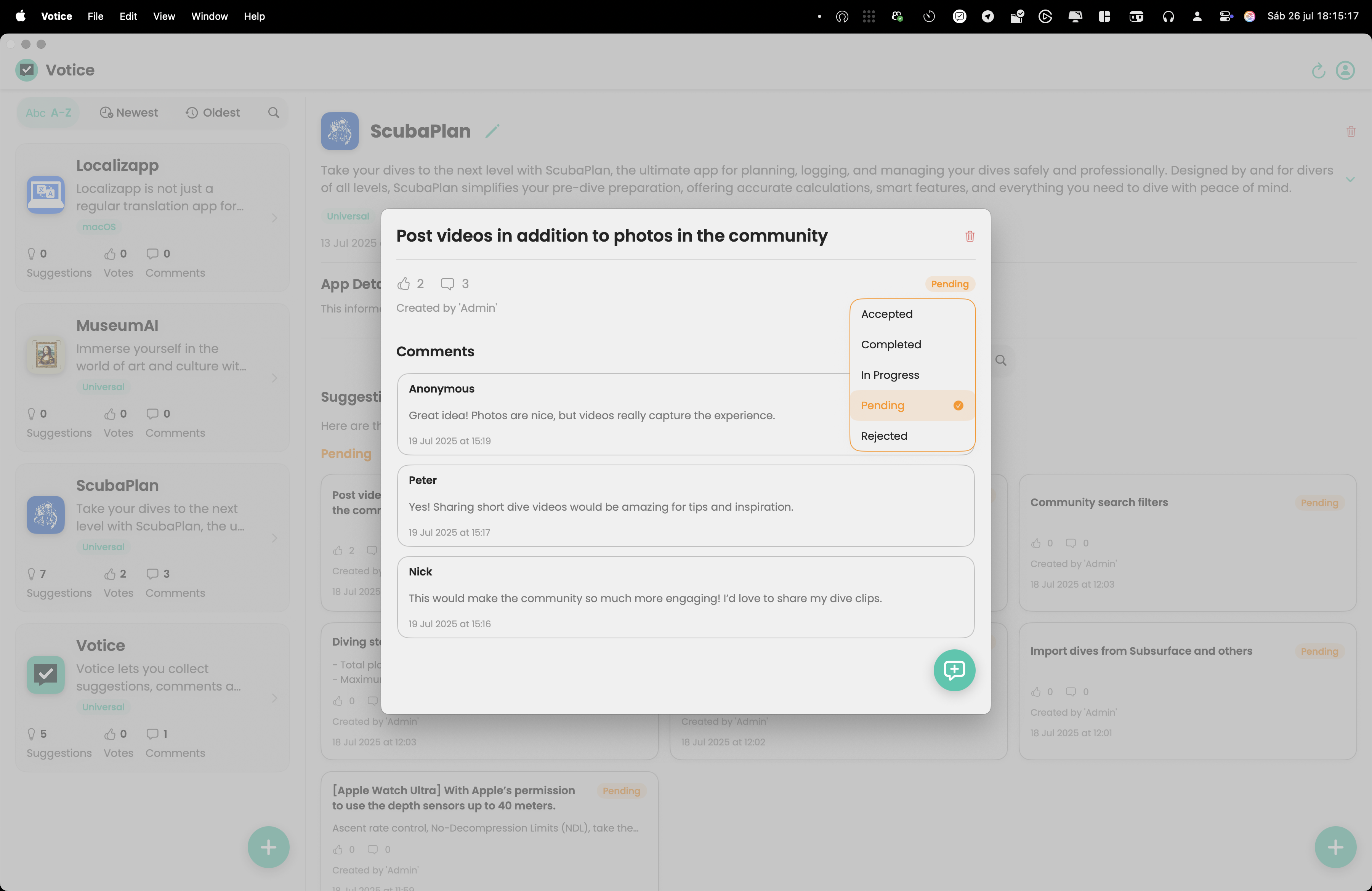1372x891 pixels.
Task: Click the pencil edit icon beside ScubaPlan
Action: tap(492, 131)
